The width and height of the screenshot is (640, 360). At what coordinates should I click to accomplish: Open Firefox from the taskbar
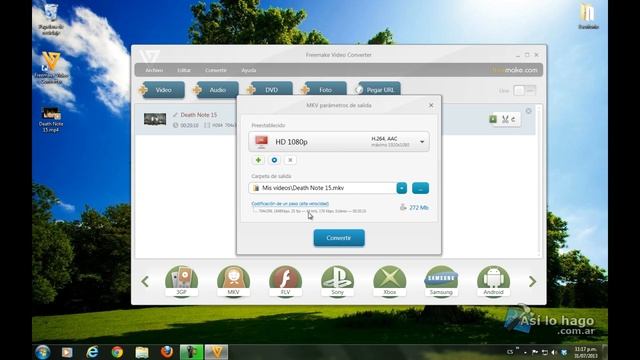tap(167, 352)
